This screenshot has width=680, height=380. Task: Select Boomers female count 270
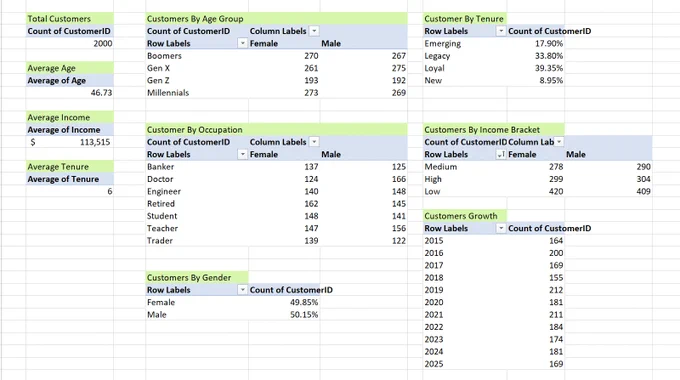click(284, 56)
